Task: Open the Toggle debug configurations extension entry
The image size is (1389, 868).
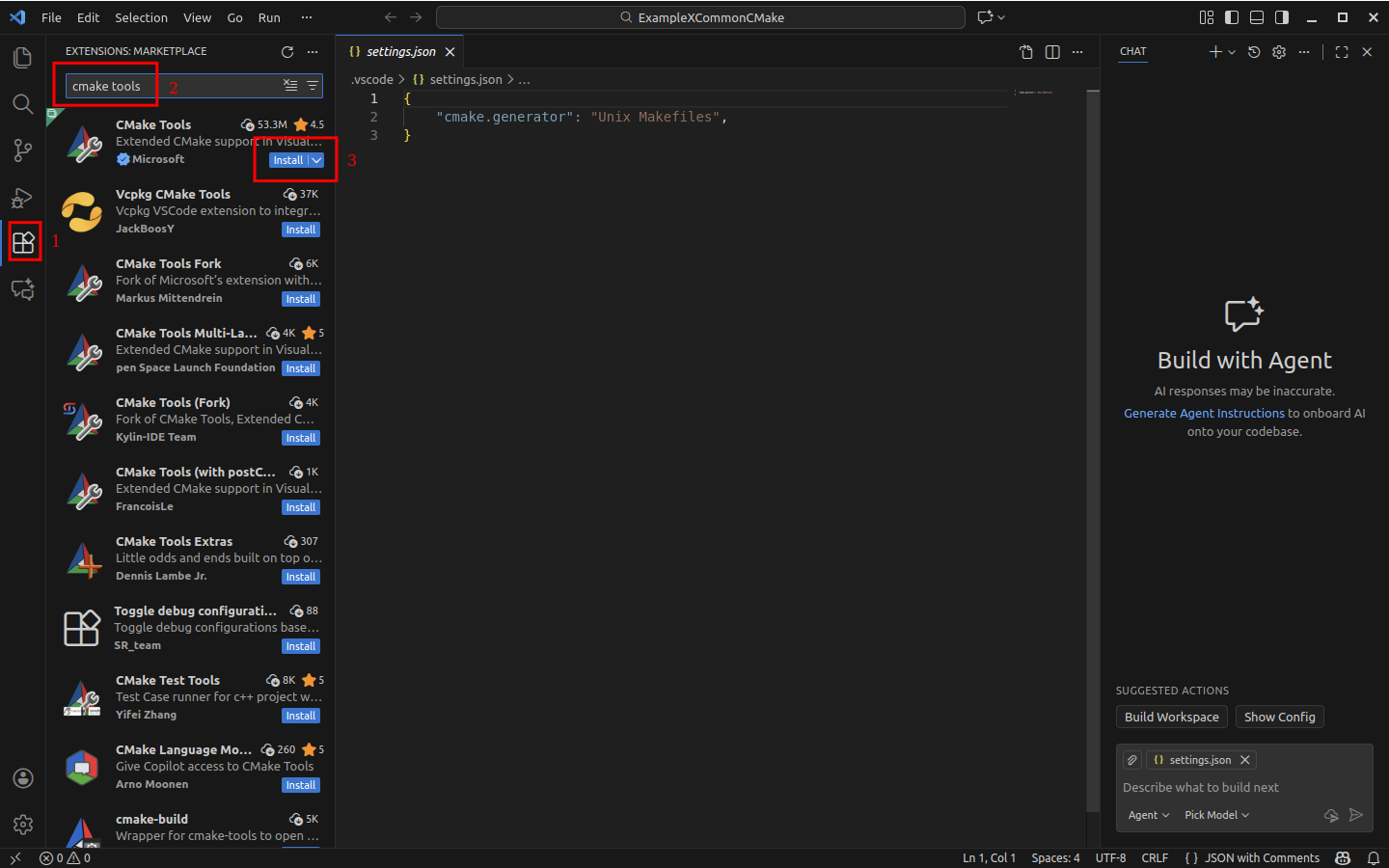Action: point(191,629)
